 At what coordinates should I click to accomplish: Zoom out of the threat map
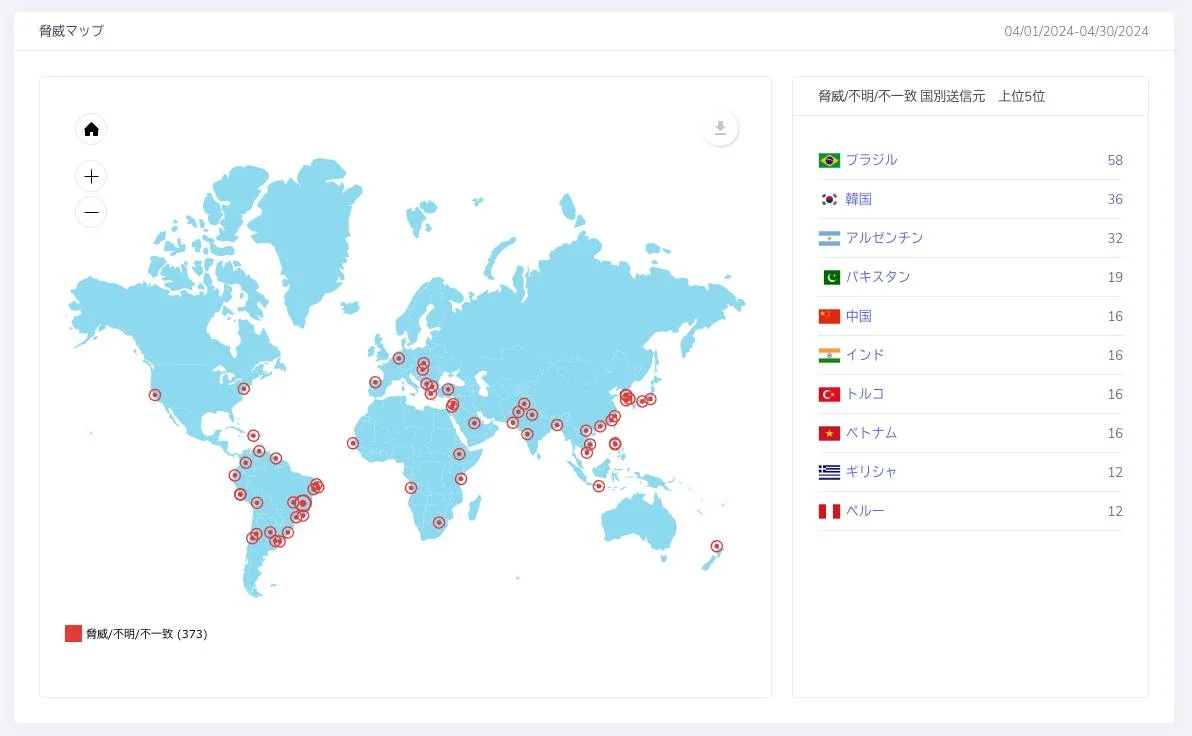[x=91, y=212]
